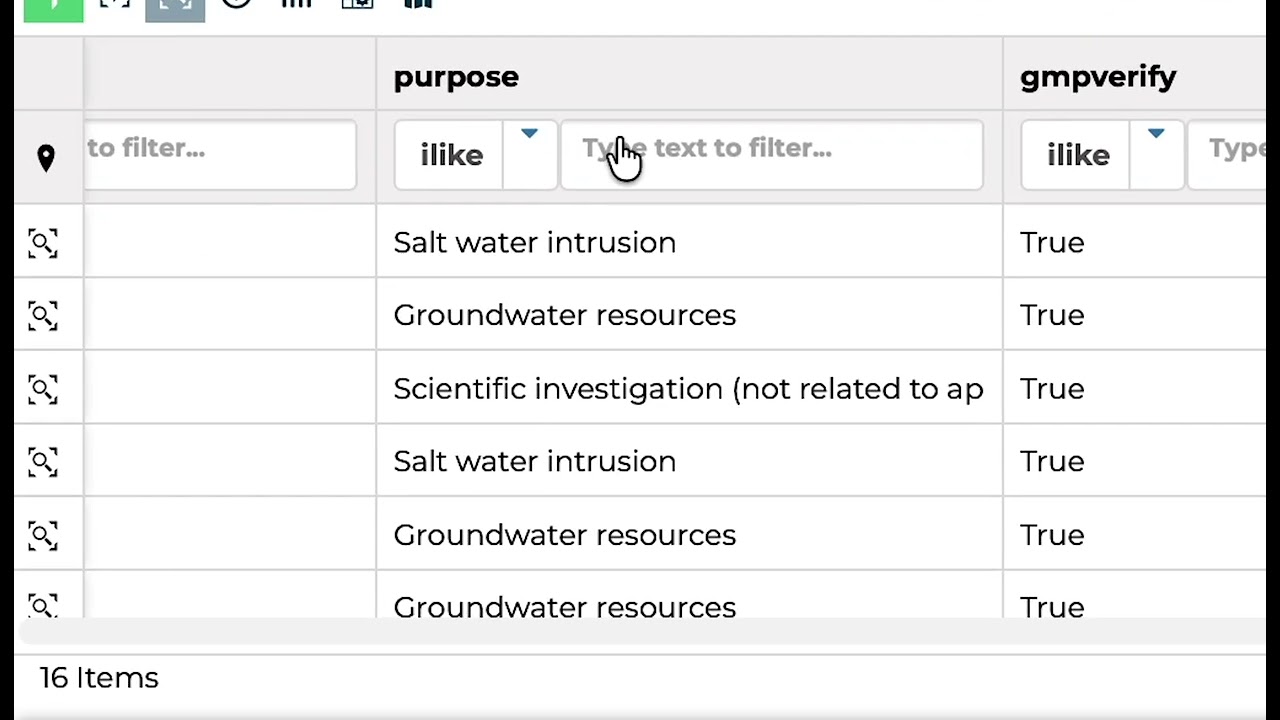Image resolution: width=1280 pixels, height=720 pixels.
Task: Select the Scientific investigation purpose cell
Action: (689, 388)
